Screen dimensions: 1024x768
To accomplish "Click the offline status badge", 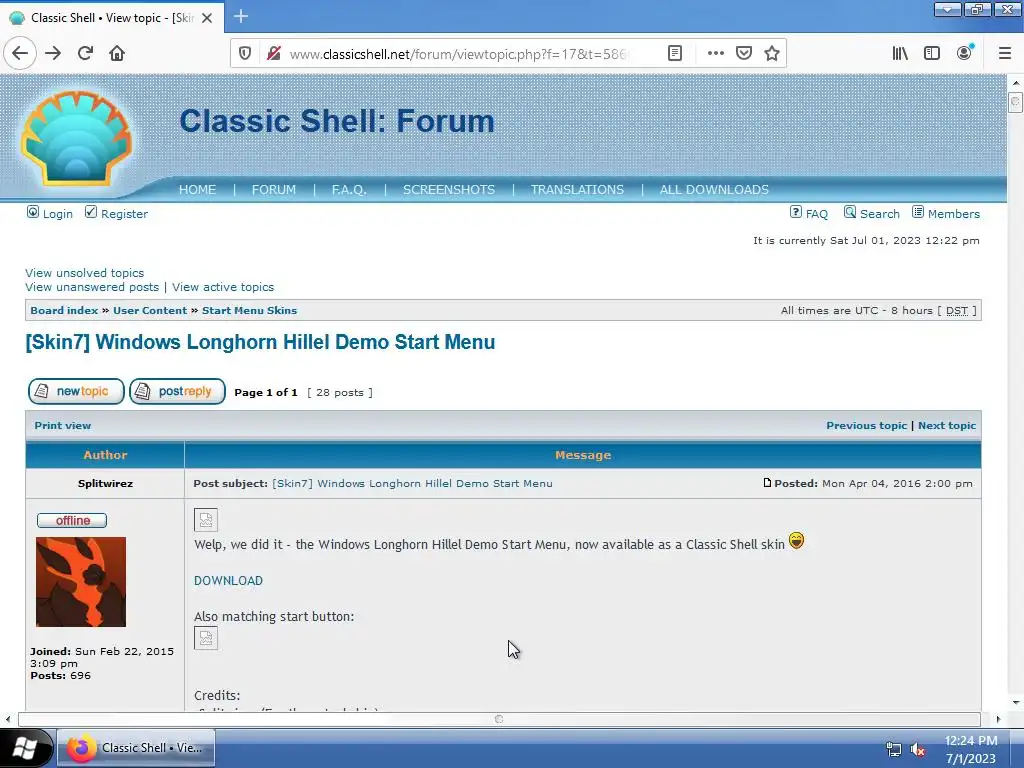I will [x=72, y=520].
